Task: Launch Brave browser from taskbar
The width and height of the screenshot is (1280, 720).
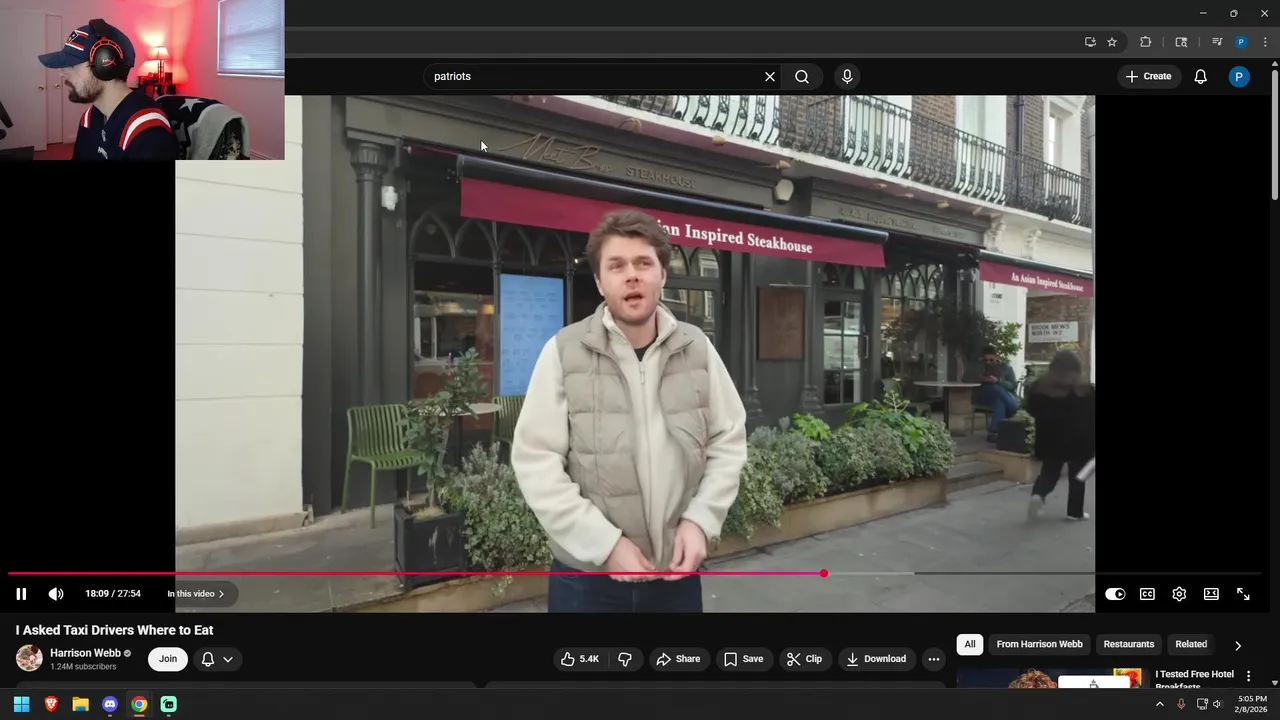Action: click(x=51, y=704)
